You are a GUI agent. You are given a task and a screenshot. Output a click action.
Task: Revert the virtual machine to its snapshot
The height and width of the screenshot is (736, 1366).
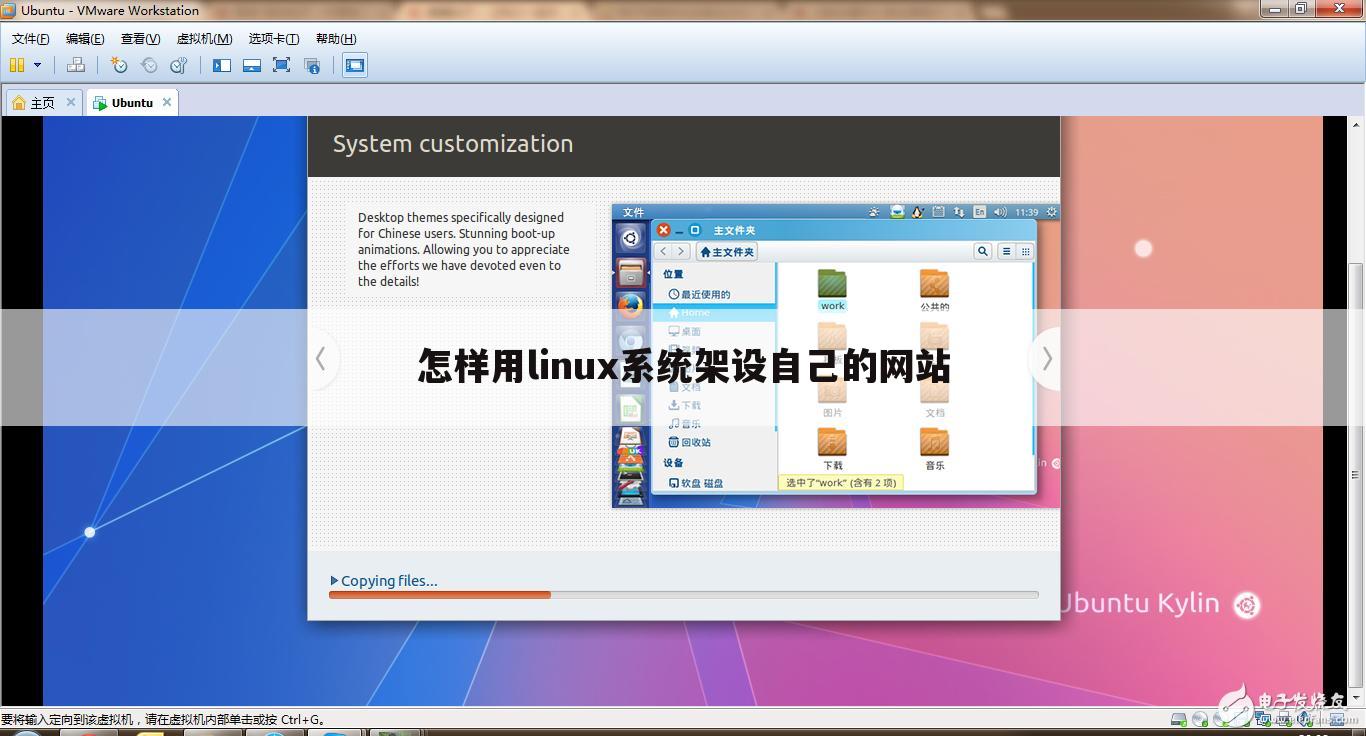pyautogui.click(x=149, y=65)
